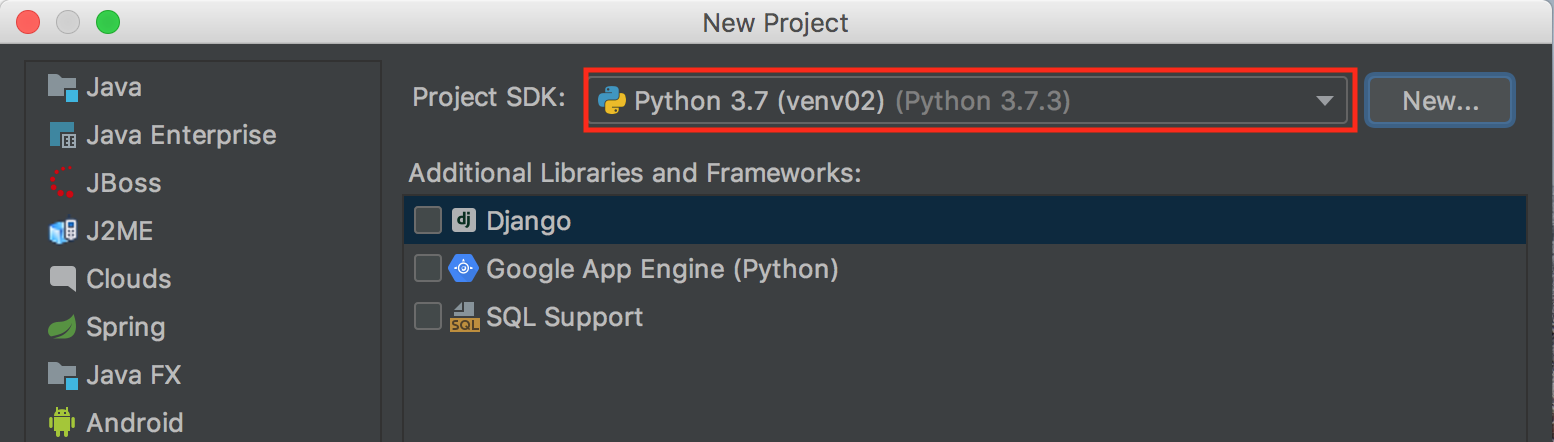This screenshot has height=442, width=1554.
Task: Click the SQL Support icon
Action: [464, 317]
